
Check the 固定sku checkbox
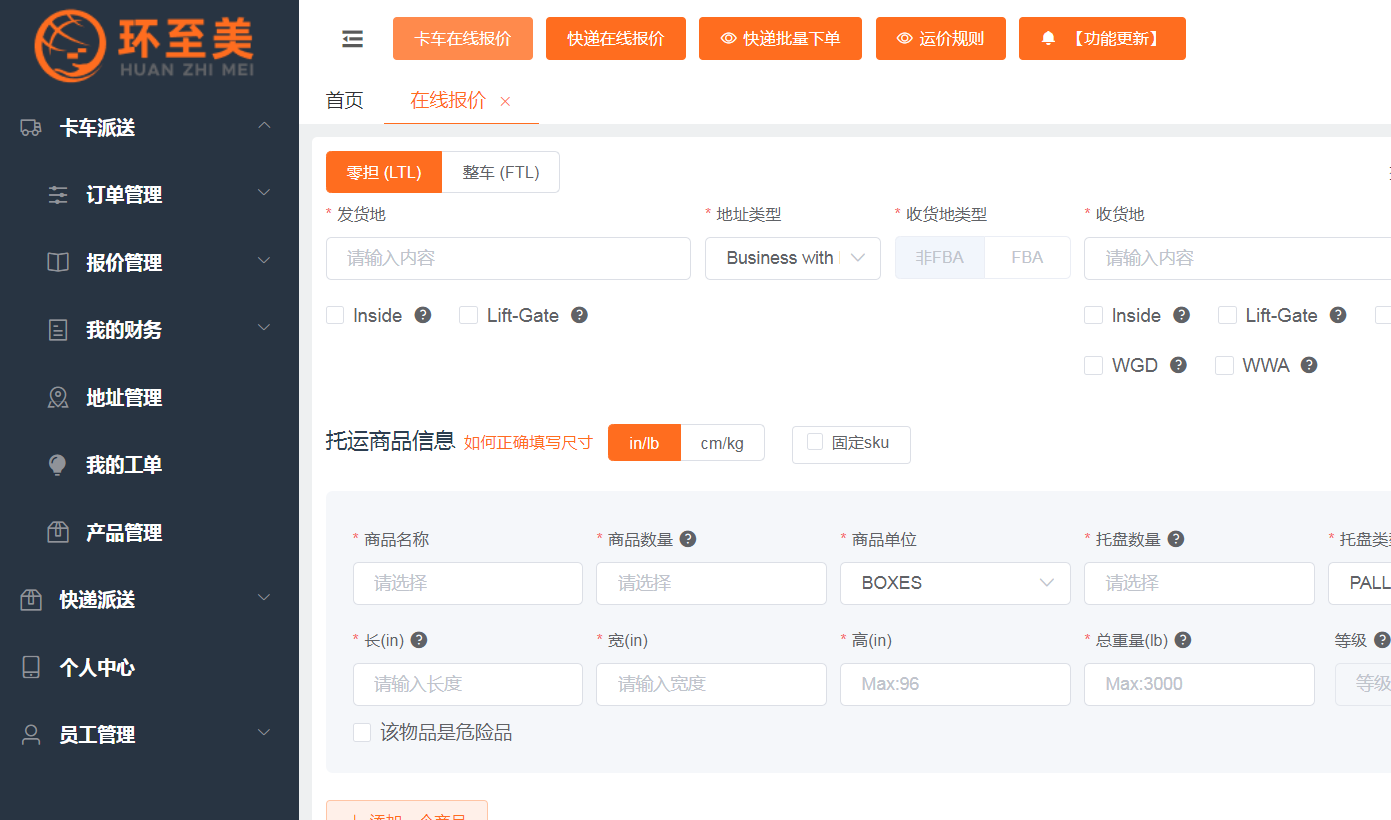815,442
